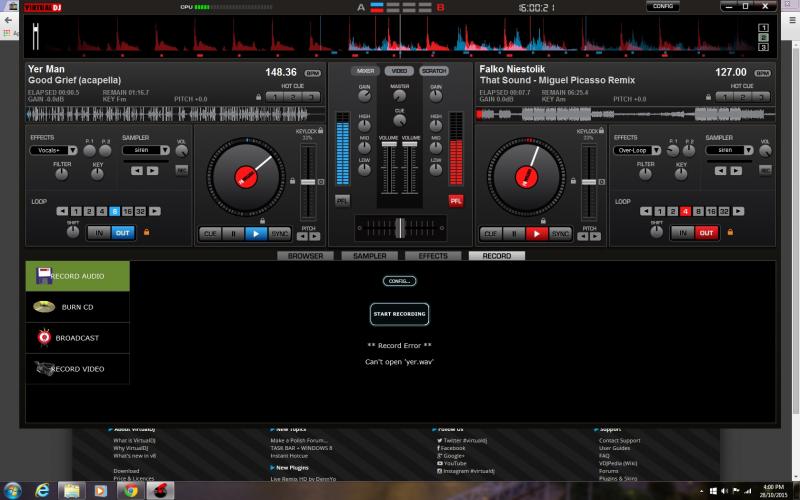
Task: Step sampler forward on right deck
Action: tap(736, 171)
